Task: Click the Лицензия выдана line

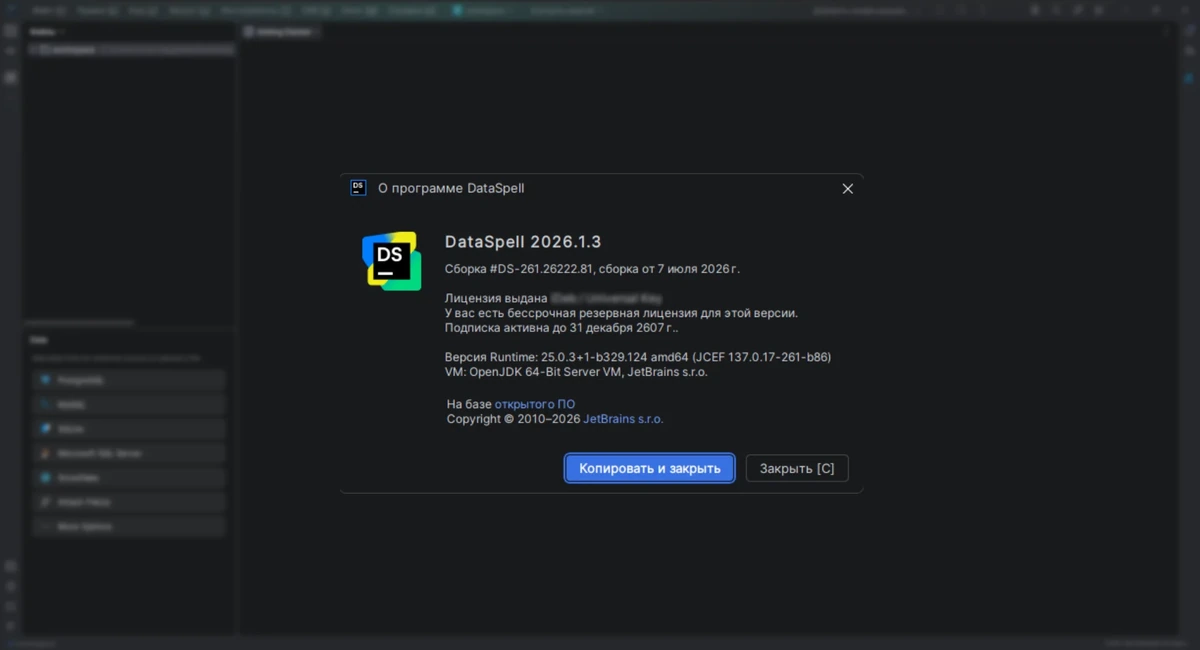Action: pos(553,298)
